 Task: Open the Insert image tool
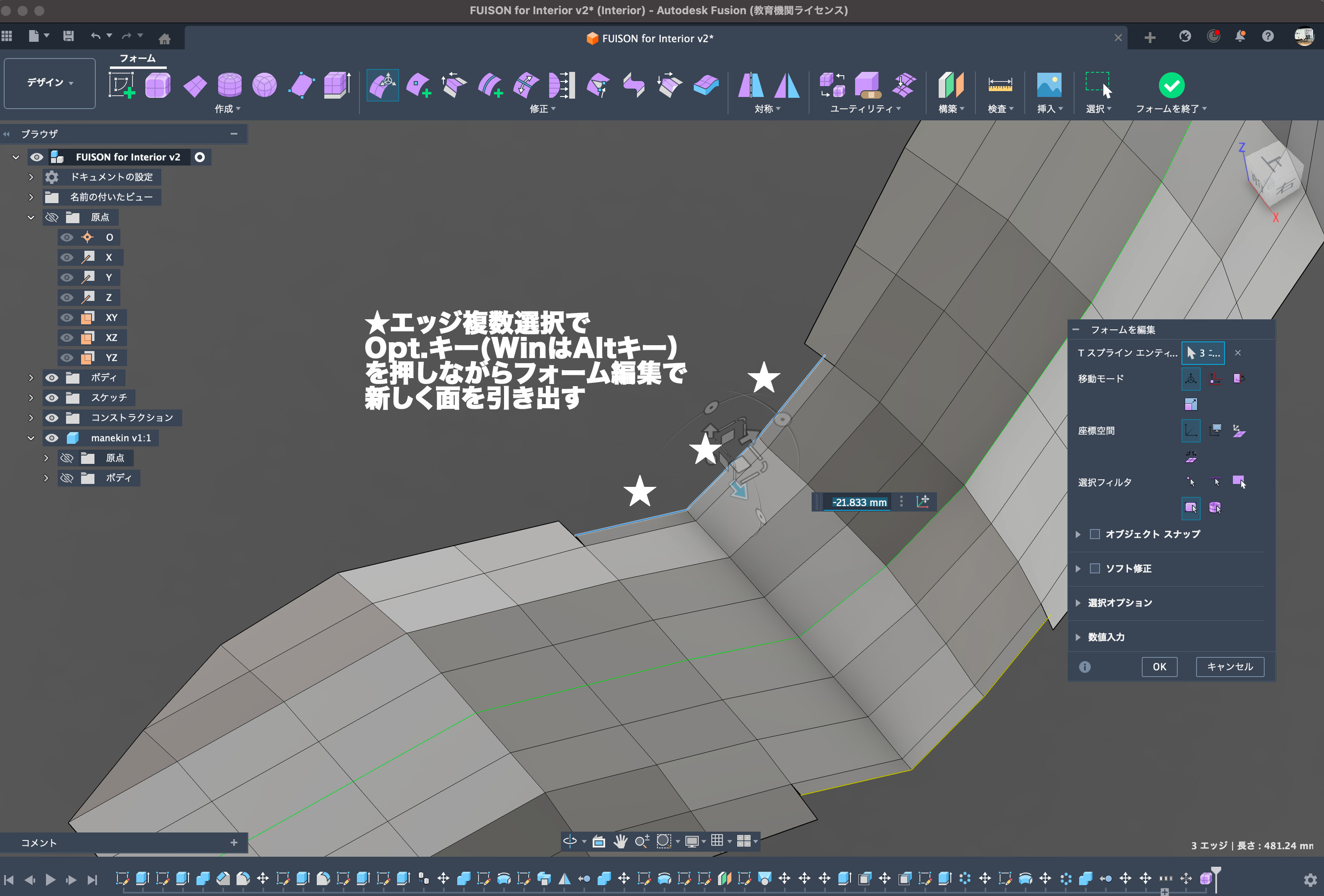pos(1049,85)
